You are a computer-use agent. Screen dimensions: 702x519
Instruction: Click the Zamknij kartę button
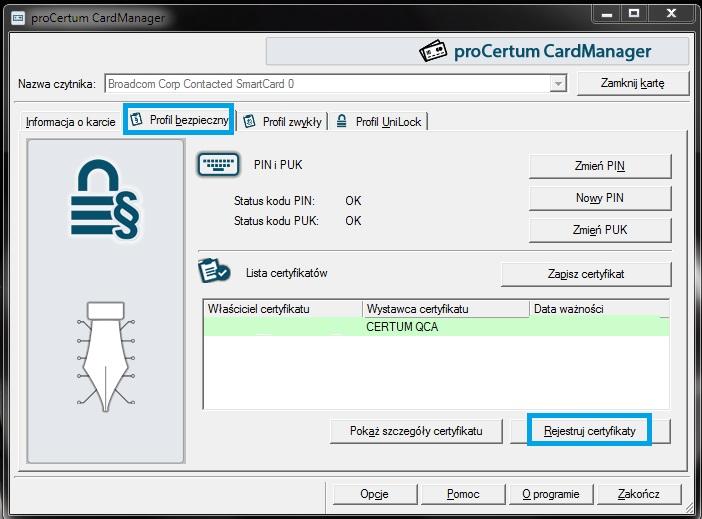point(633,83)
